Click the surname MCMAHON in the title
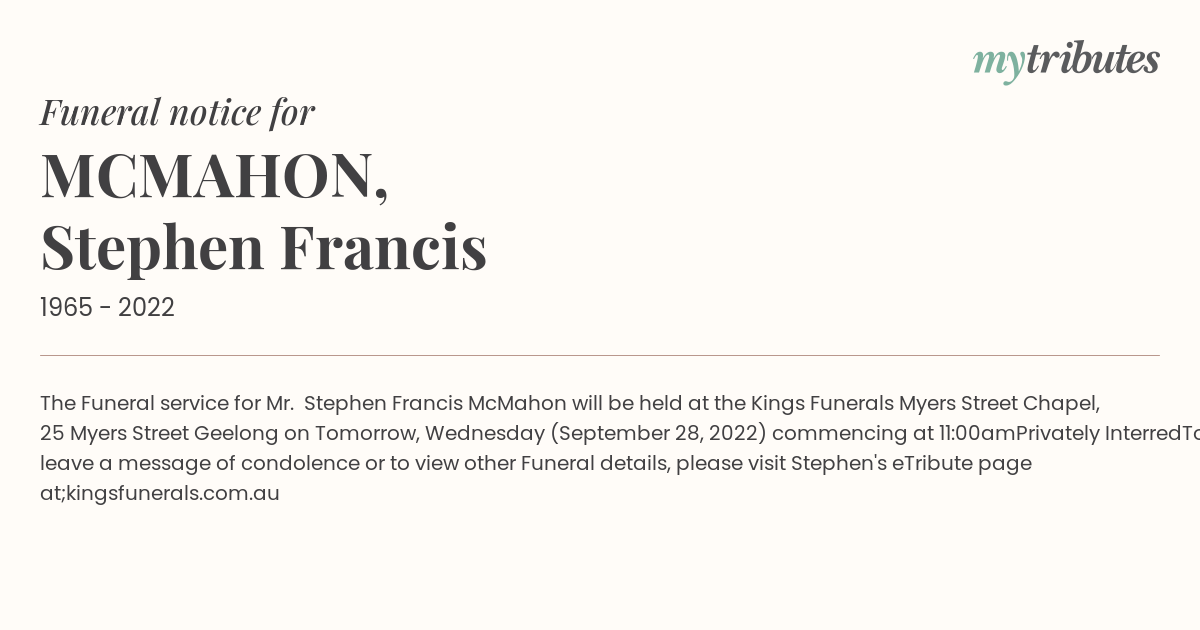This screenshot has height=630, width=1200. (214, 176)
